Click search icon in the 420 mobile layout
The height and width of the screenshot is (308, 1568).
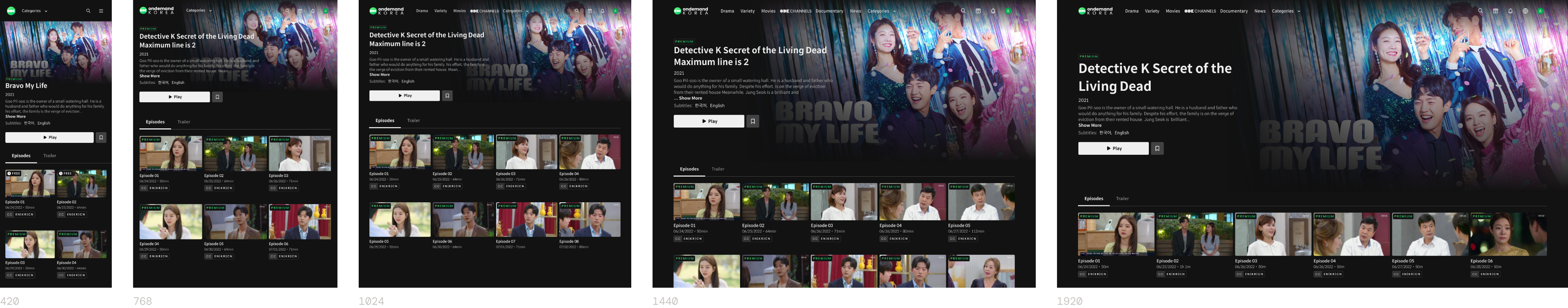coord(88,11)
